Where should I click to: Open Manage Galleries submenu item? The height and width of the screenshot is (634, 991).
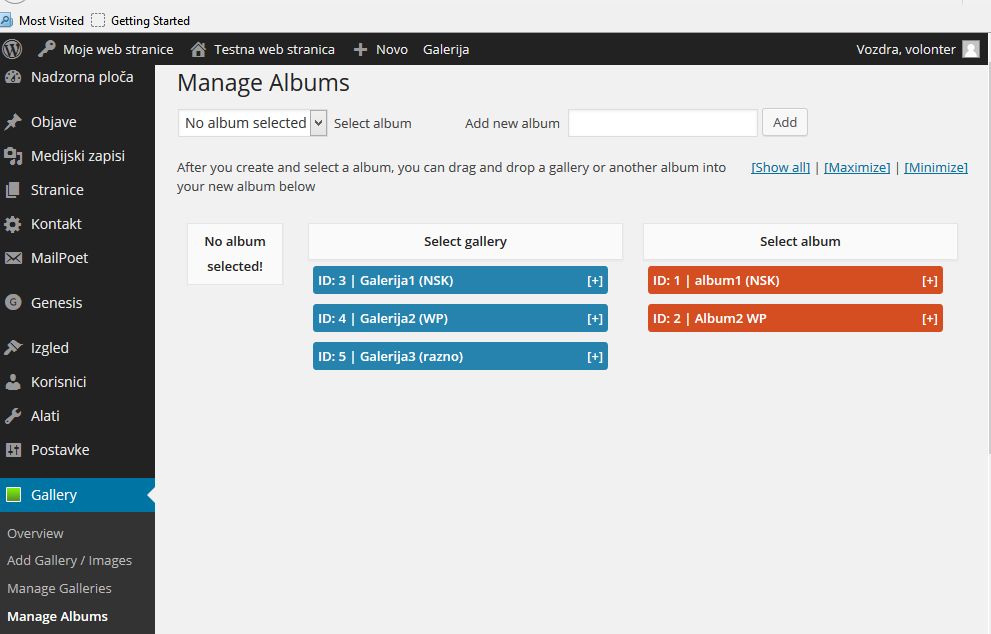point(59,588)
